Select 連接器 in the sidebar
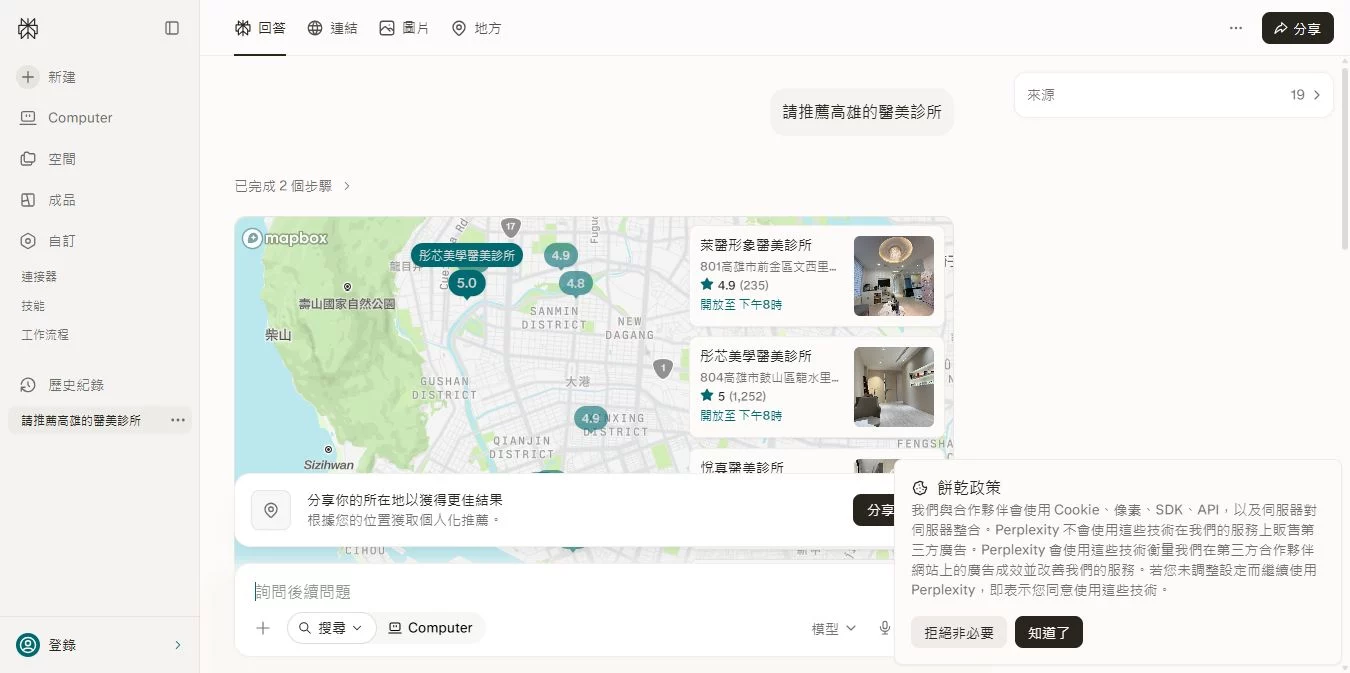 coord(39,276)
